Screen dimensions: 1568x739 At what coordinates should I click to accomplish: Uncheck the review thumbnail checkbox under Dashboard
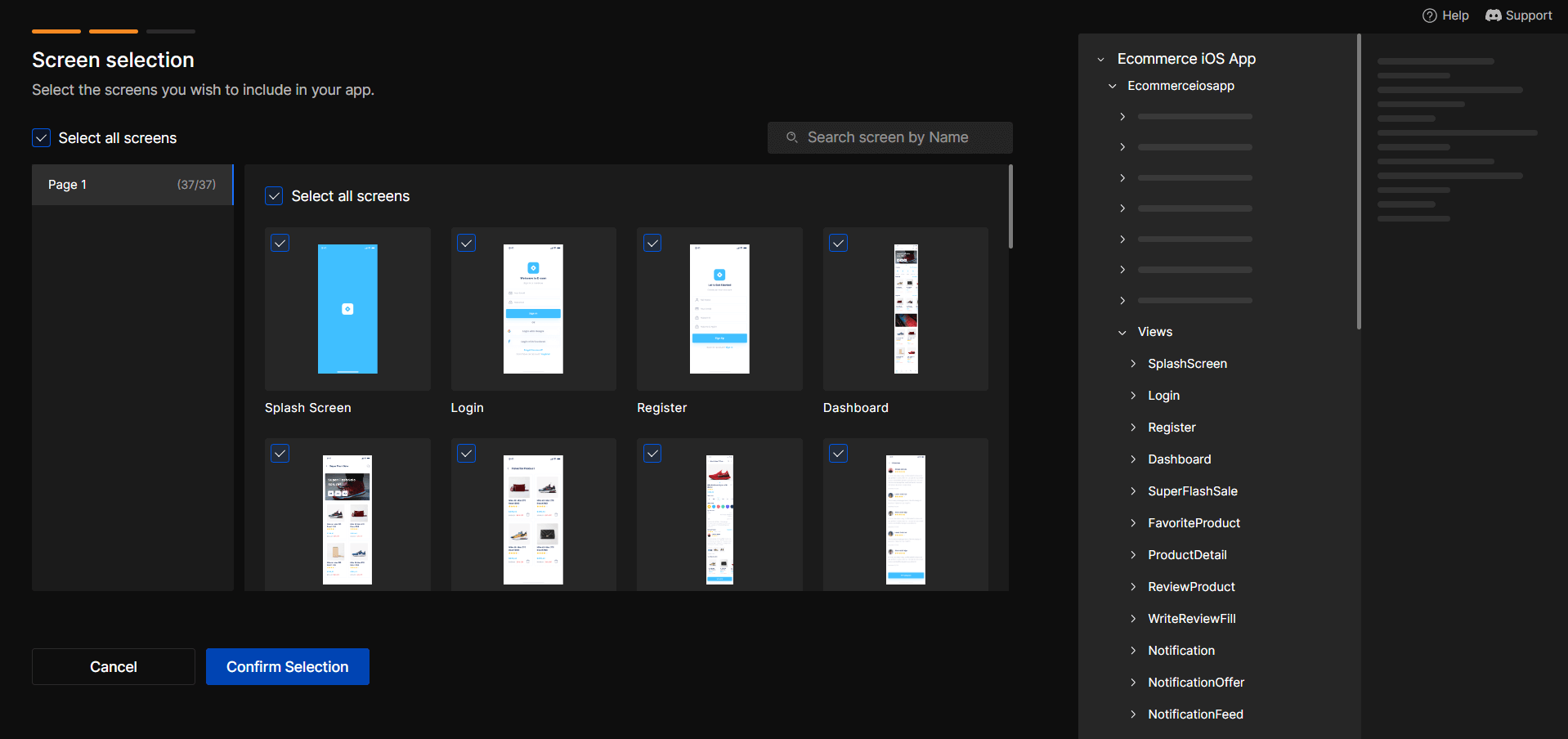(839, 453)
